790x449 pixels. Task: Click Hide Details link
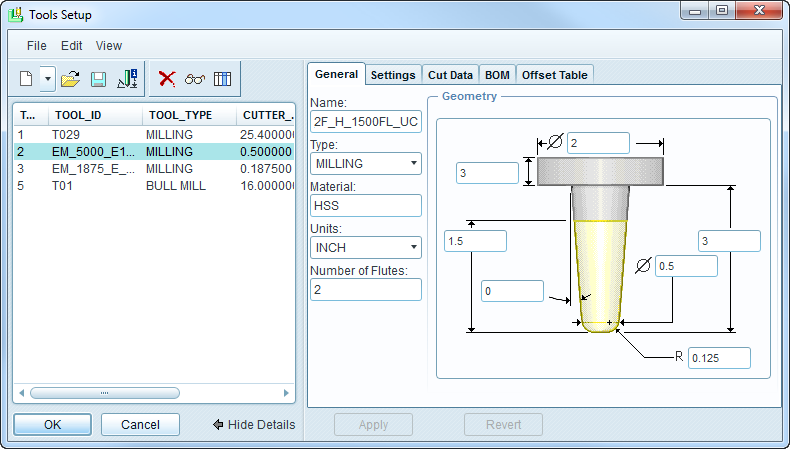click(254, 425)
